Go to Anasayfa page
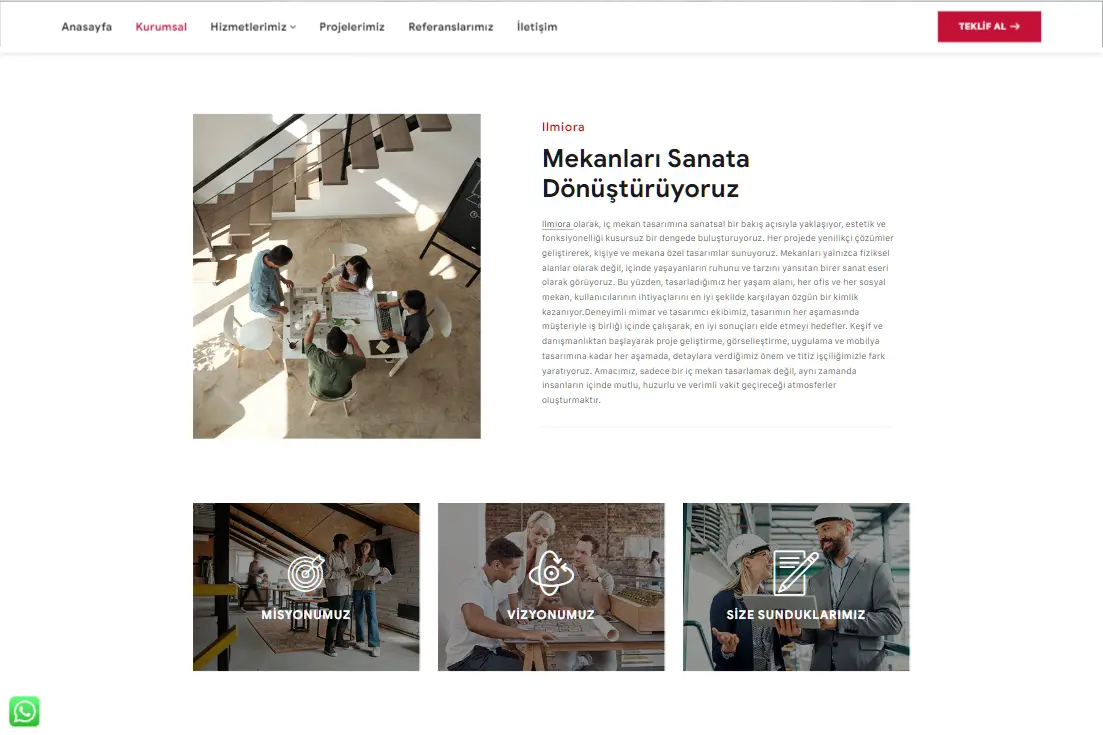Viewport: 1103px width, 735px height. click(x=87, y=27)
